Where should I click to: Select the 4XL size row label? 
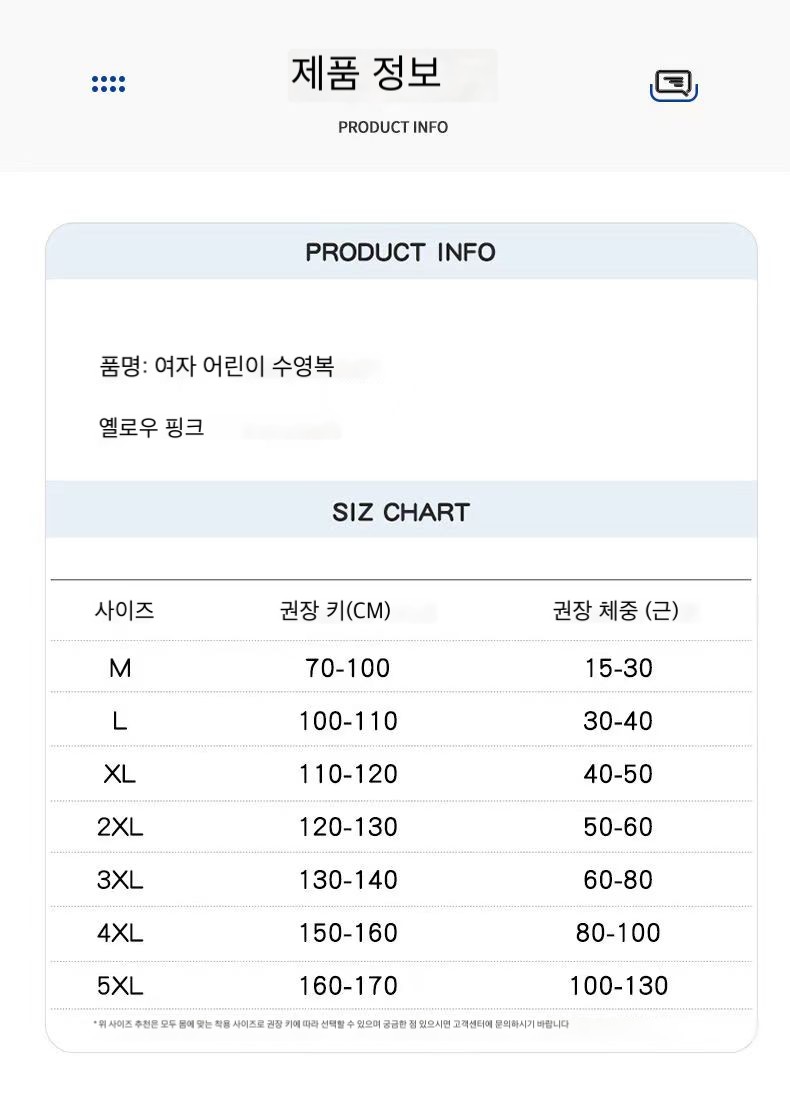point(120,933)
